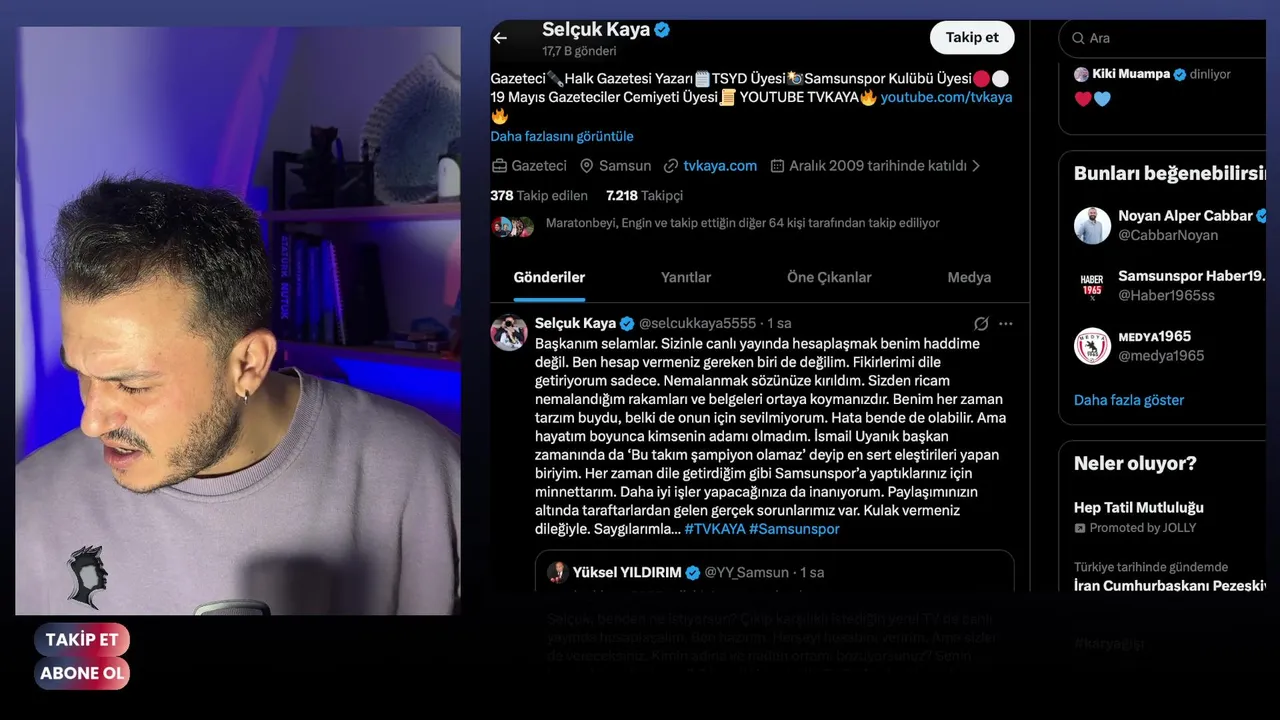Open the Grok icon on the tweet

point(981,324)
